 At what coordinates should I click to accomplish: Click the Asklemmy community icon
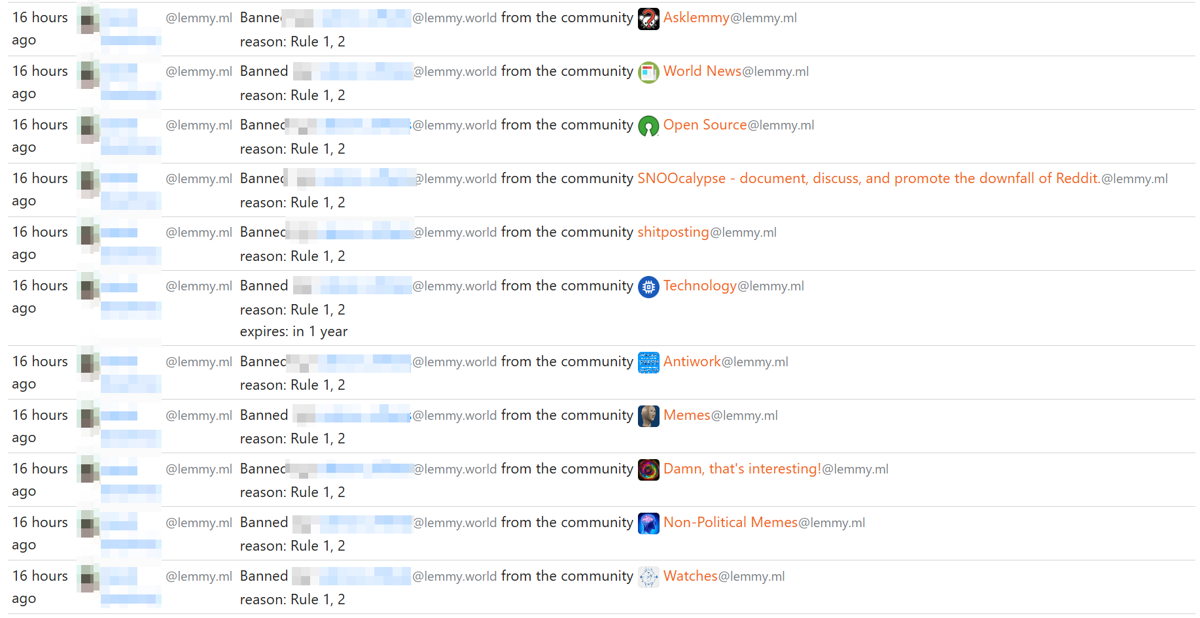pyautogui.click(x=649, y=18)
